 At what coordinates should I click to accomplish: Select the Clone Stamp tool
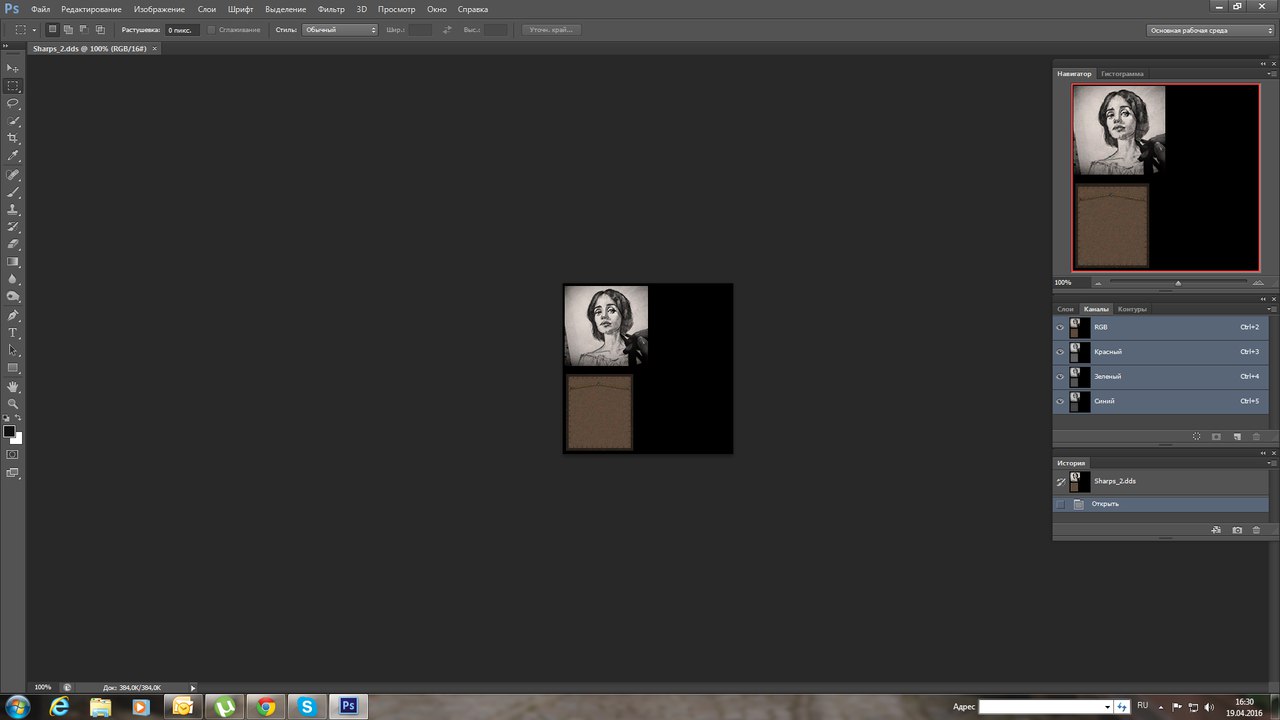tap(14, 210)
